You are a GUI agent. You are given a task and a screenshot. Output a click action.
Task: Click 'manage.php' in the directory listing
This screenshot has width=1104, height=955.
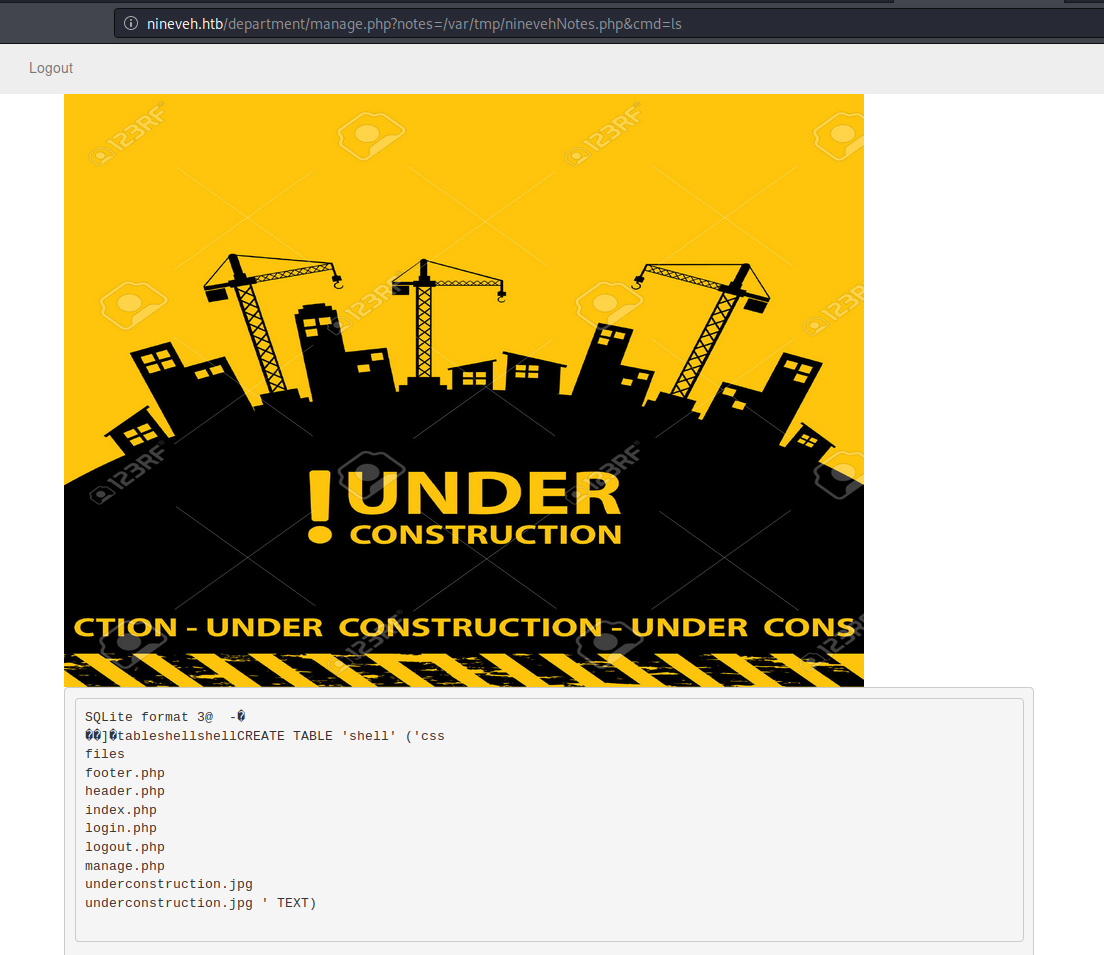point(125,866)
